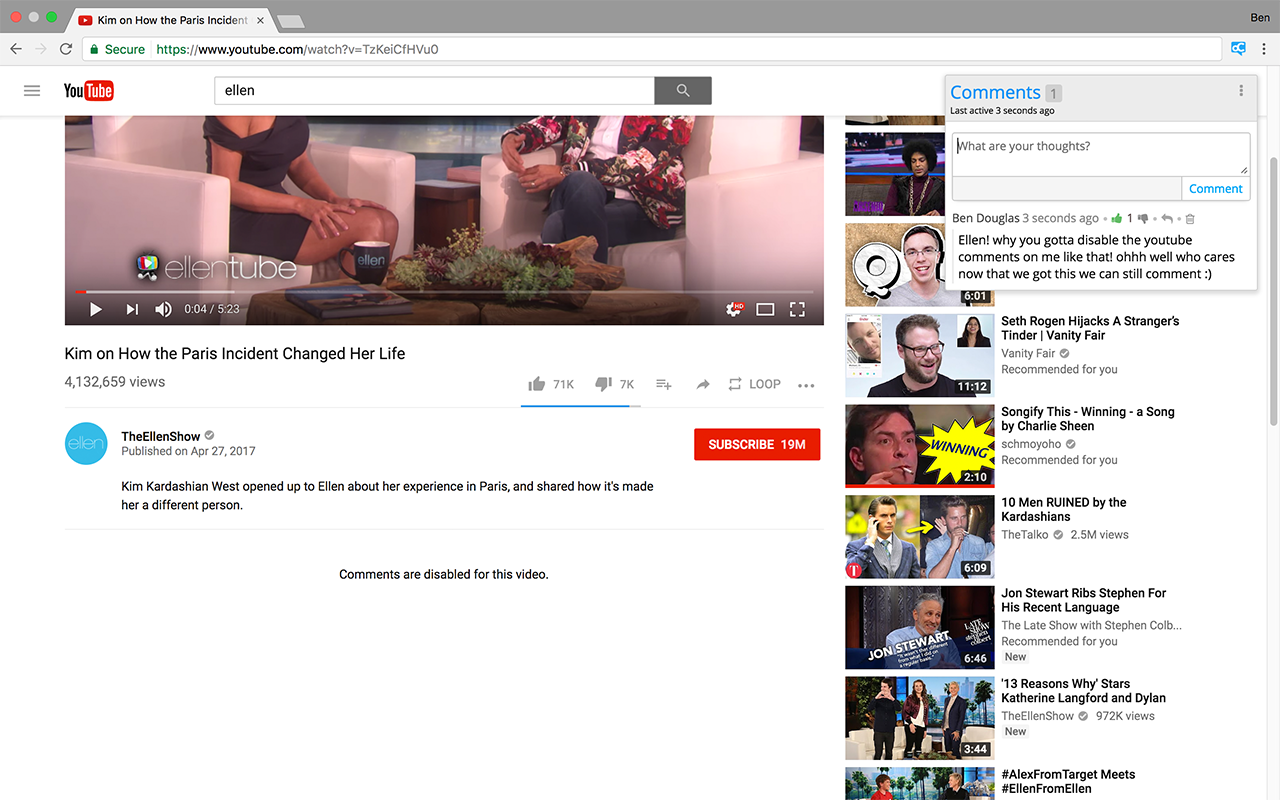Delete Ben Douglas's comment with trash icon
This screenshot has width=1280, height=800.
click(1190, 219)
